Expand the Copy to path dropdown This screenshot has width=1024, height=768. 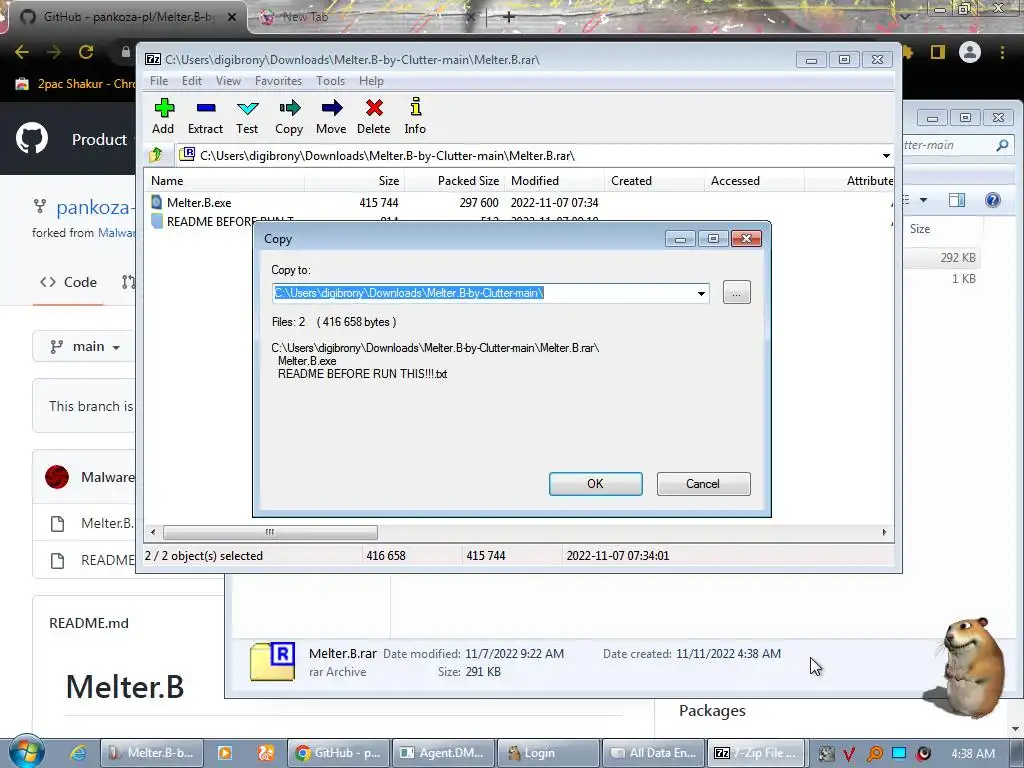[701, 293]
